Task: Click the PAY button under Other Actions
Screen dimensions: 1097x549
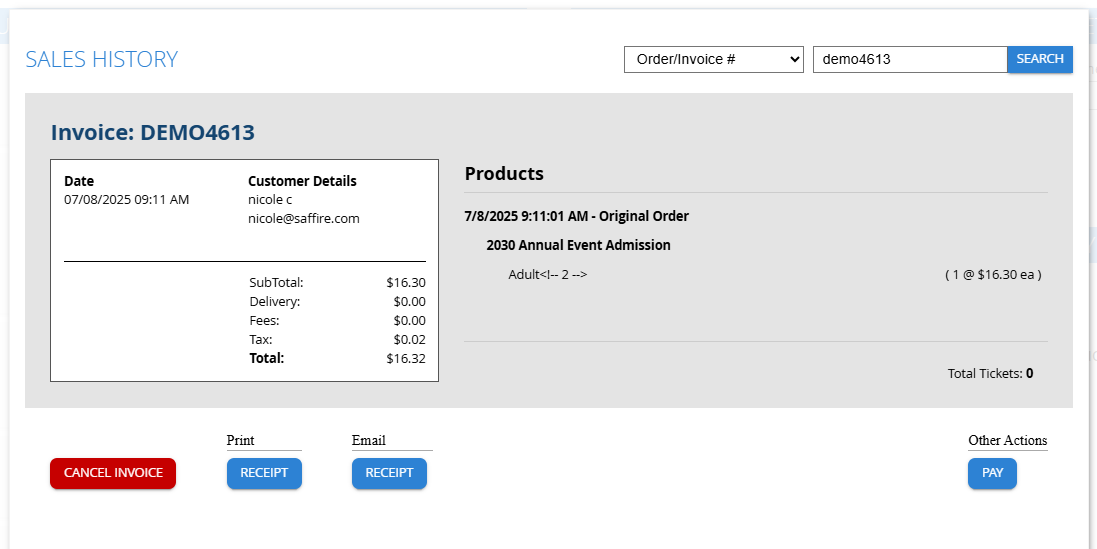Action: (992, 473)
